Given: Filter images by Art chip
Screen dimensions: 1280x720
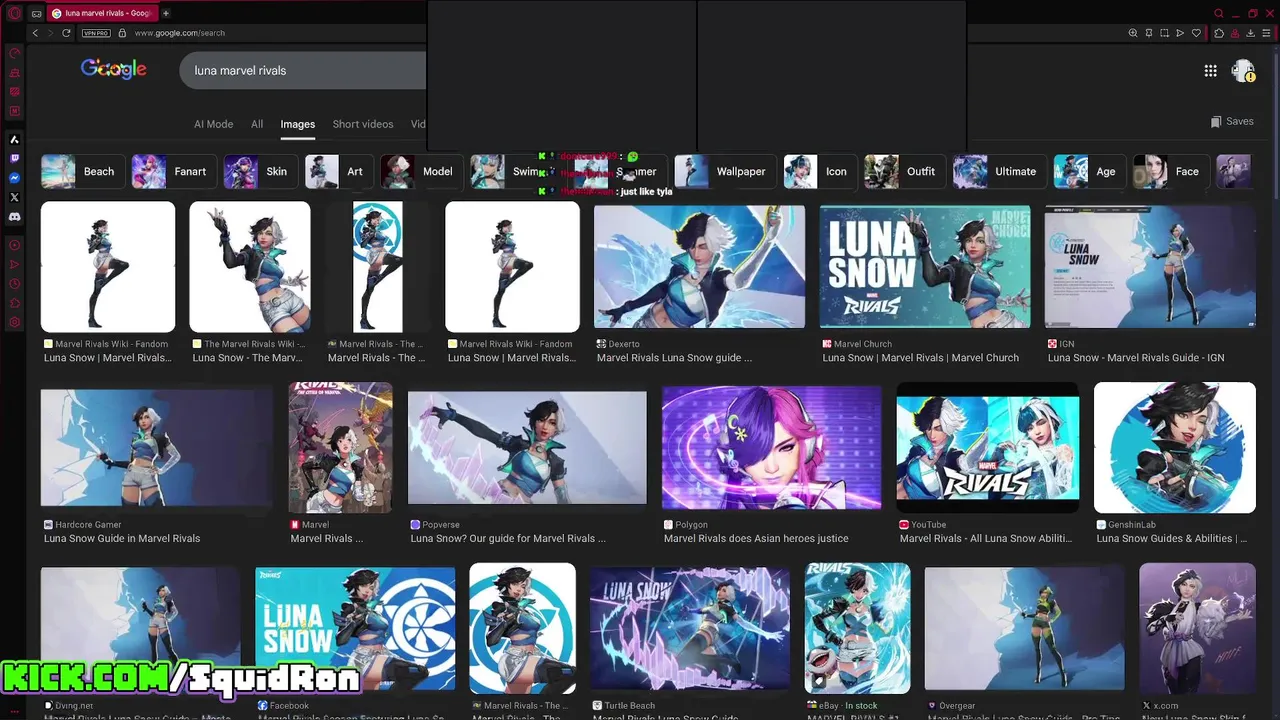Looking at the screenshot, I should [339, 171].
